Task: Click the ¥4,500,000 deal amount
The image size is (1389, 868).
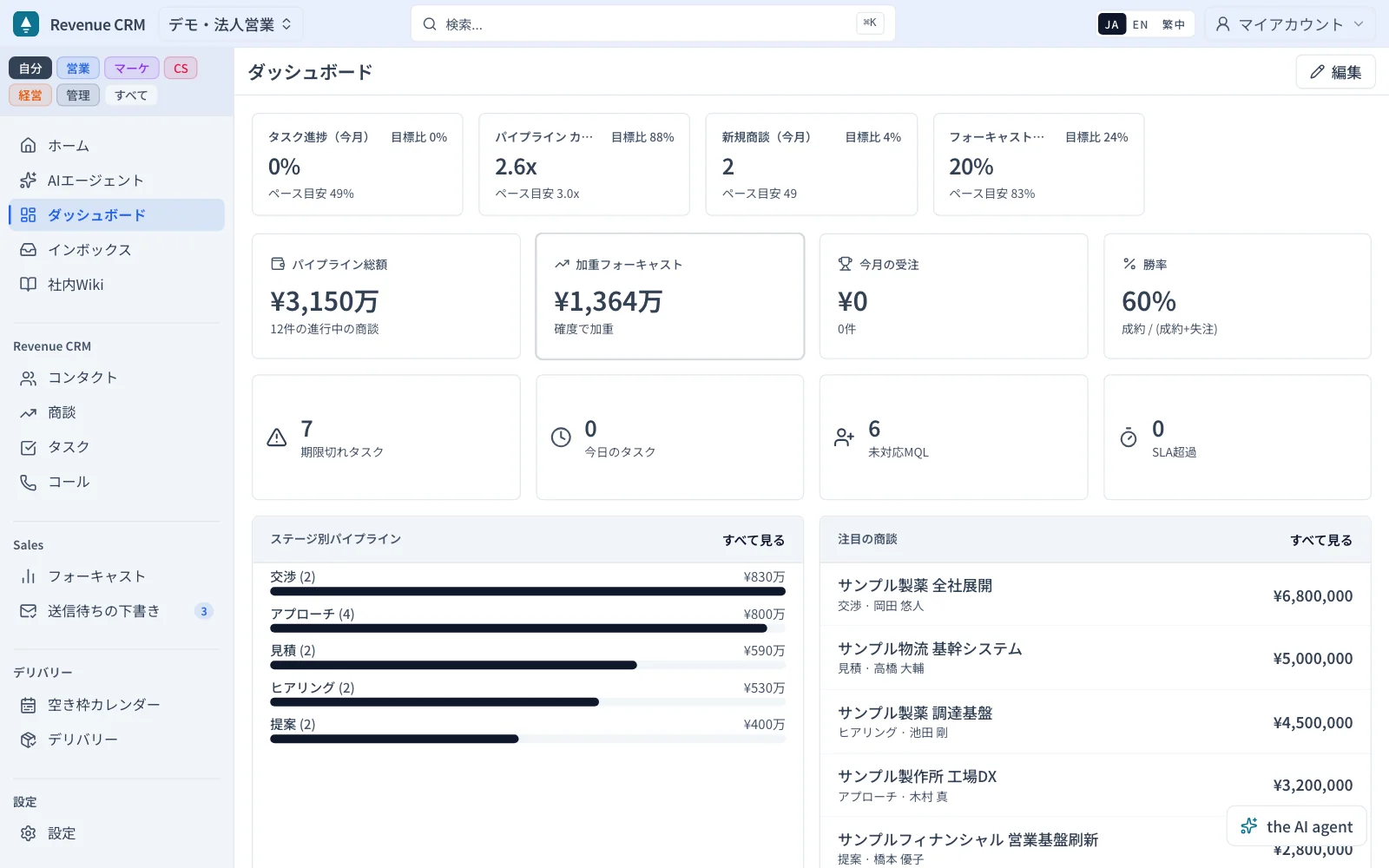Action: click(x=1313, y=722)
